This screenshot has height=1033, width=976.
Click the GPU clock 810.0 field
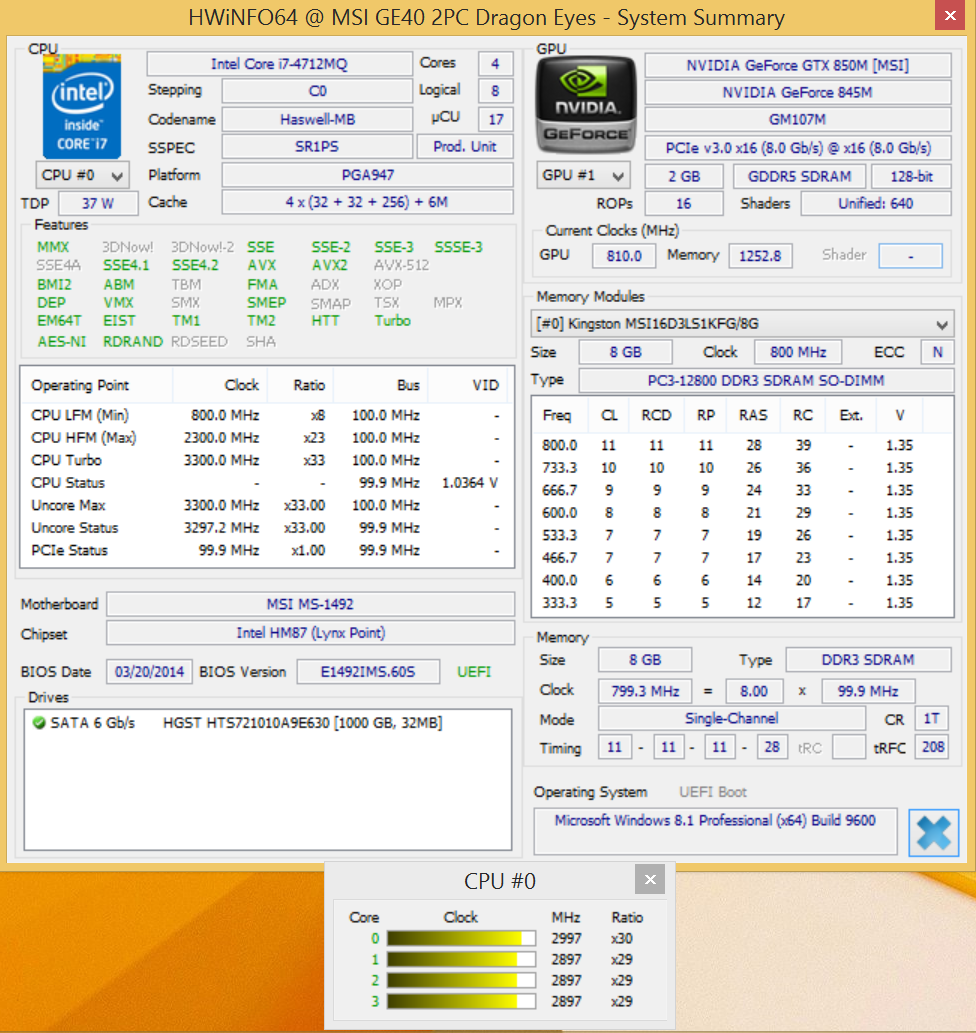click(624, 256)
